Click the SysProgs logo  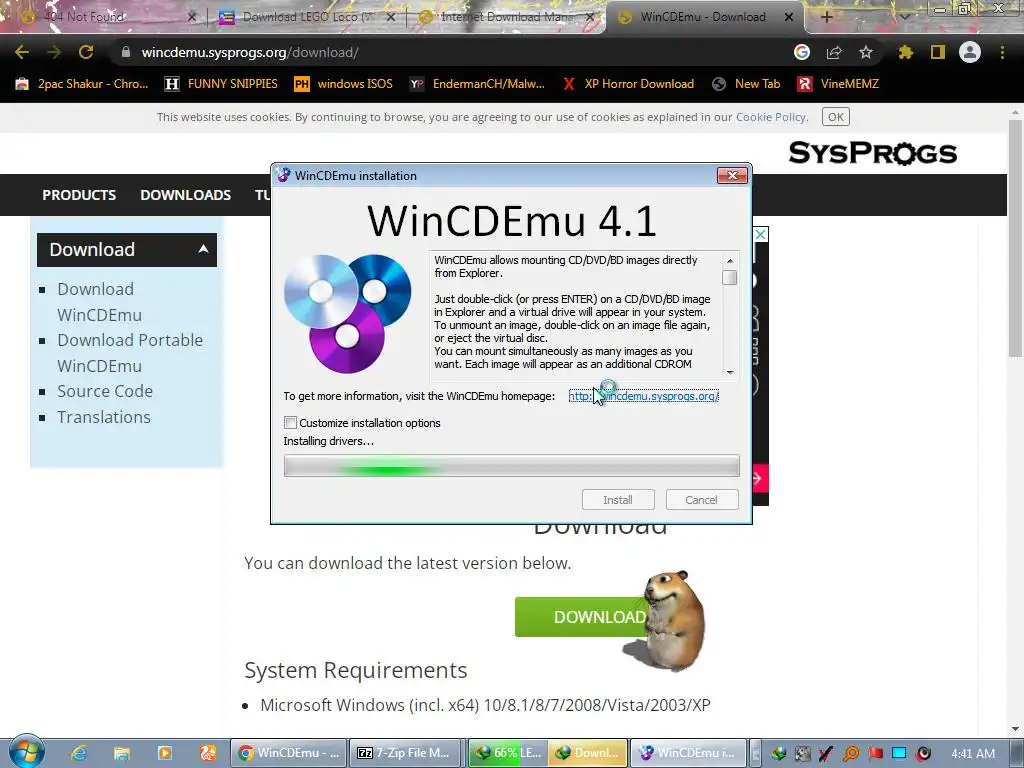tap(872, 153)
